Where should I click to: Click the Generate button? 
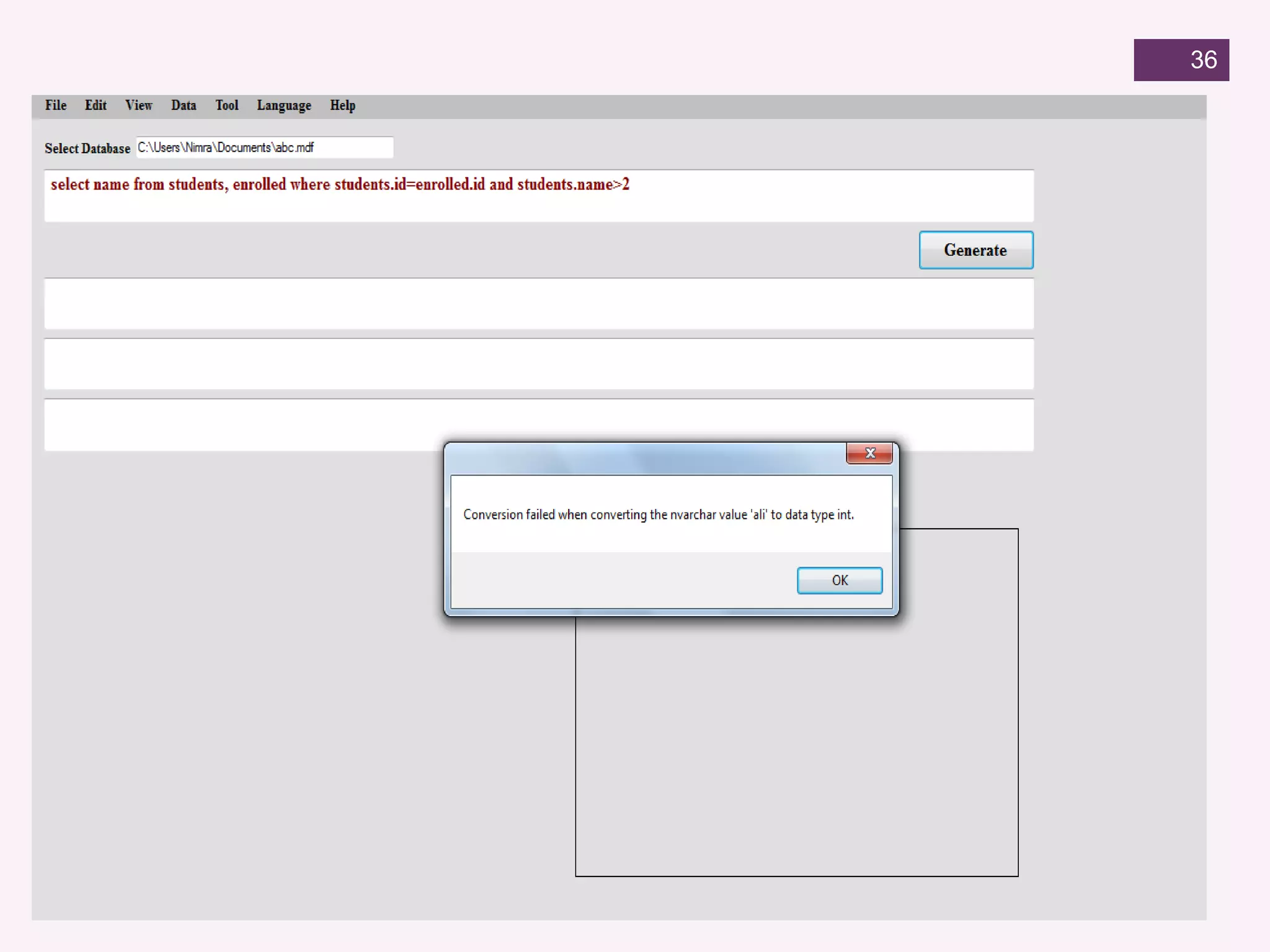[975, 250]
